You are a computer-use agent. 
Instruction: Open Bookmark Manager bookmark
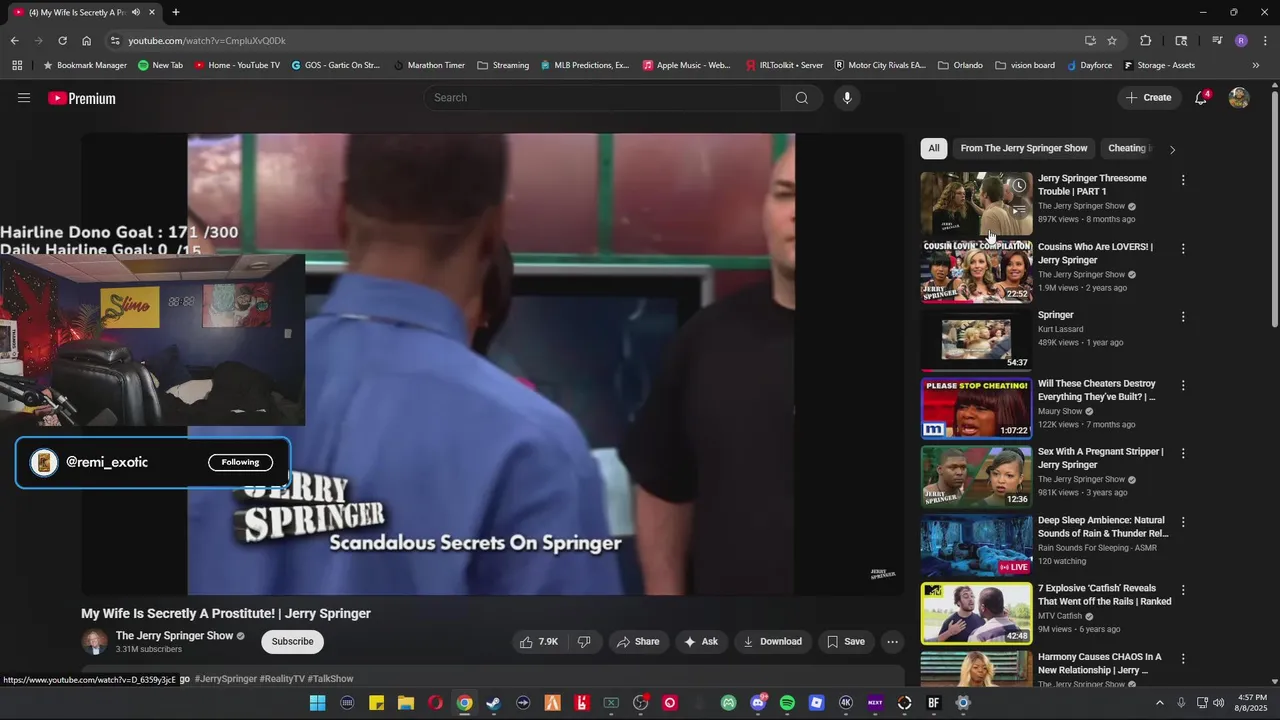pos(84,65)
